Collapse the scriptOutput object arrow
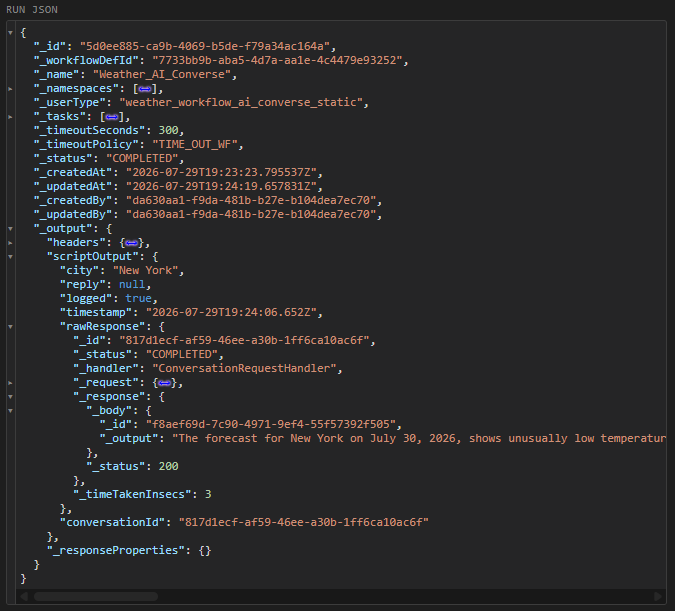675x611 pixels. click(10, 257)
